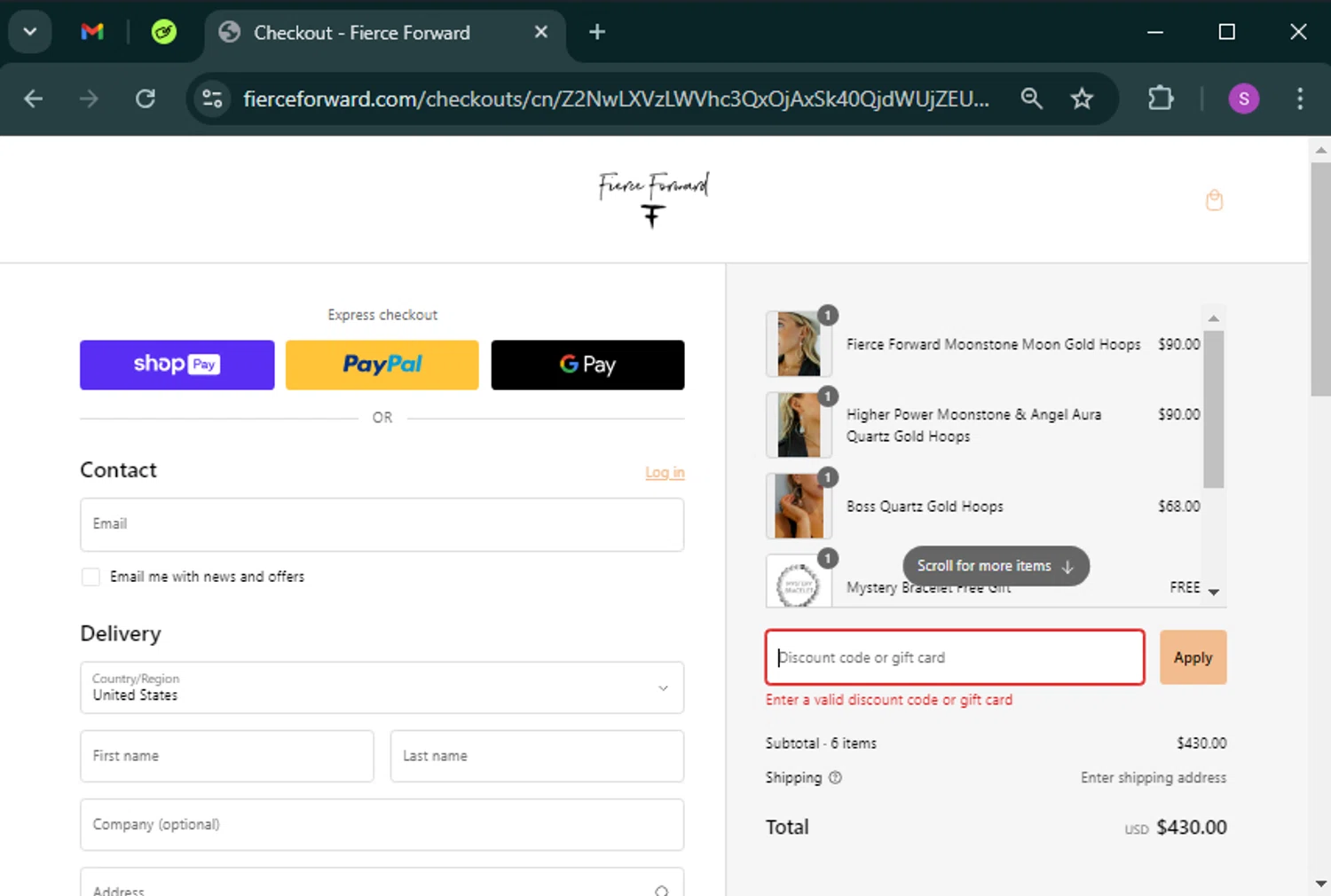Pay with PayPal button

[x=382, y=365]
